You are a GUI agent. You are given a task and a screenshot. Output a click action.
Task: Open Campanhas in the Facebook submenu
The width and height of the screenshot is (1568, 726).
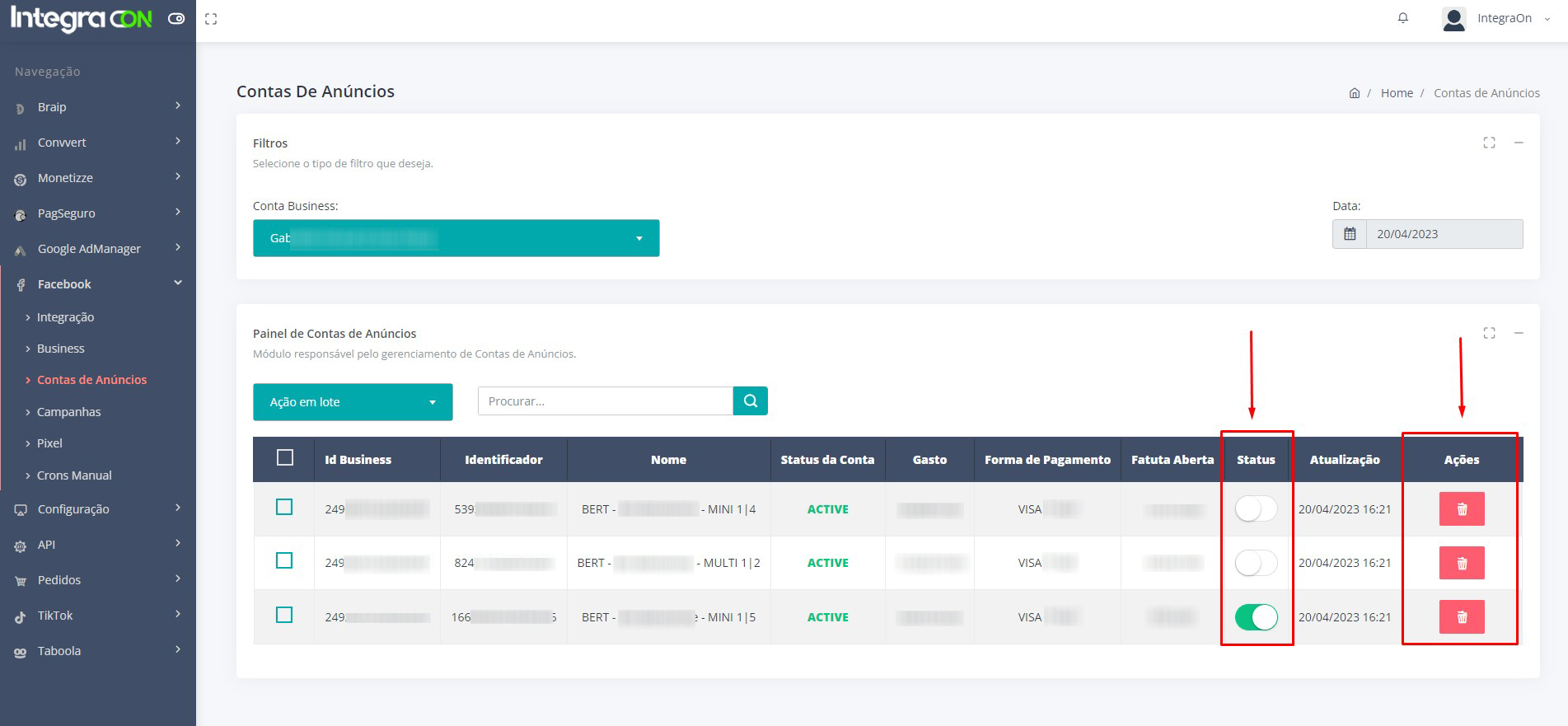click(68, 412)
